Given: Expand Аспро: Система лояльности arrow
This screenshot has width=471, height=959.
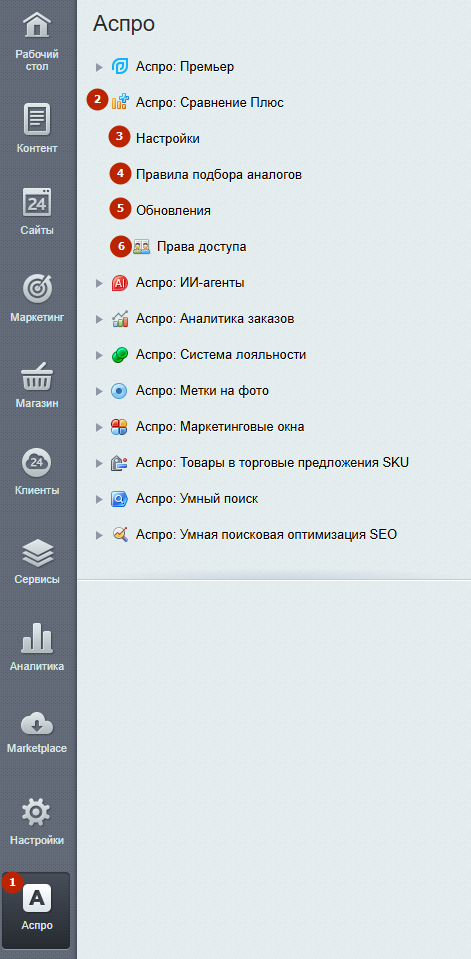Looking at the screenshot, I should pyautogui.click(x=100, y=355).
